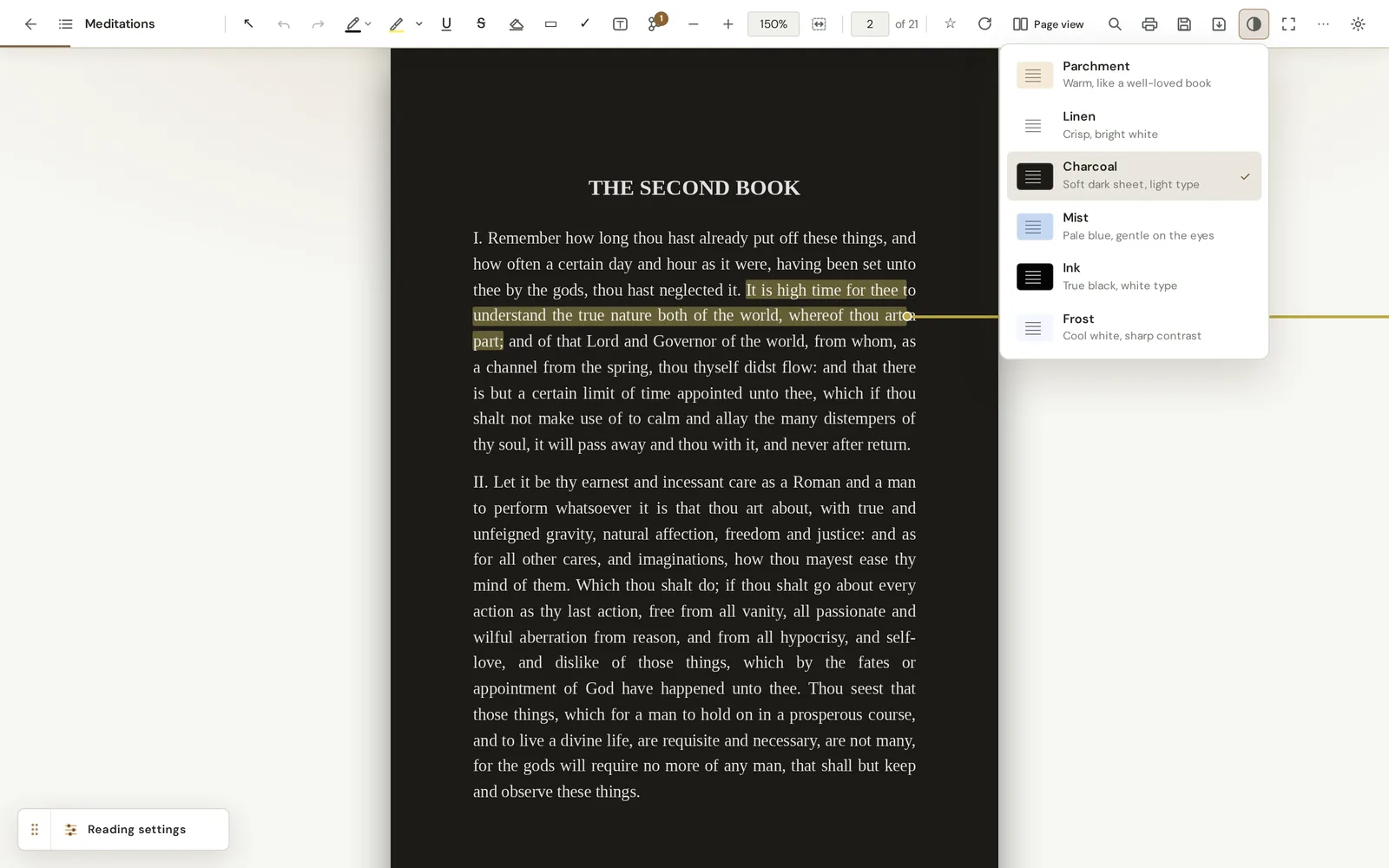Viewport: 1389px width, 868px height.
Task: Open the Page view layout selector
Action: [1049, 24]
